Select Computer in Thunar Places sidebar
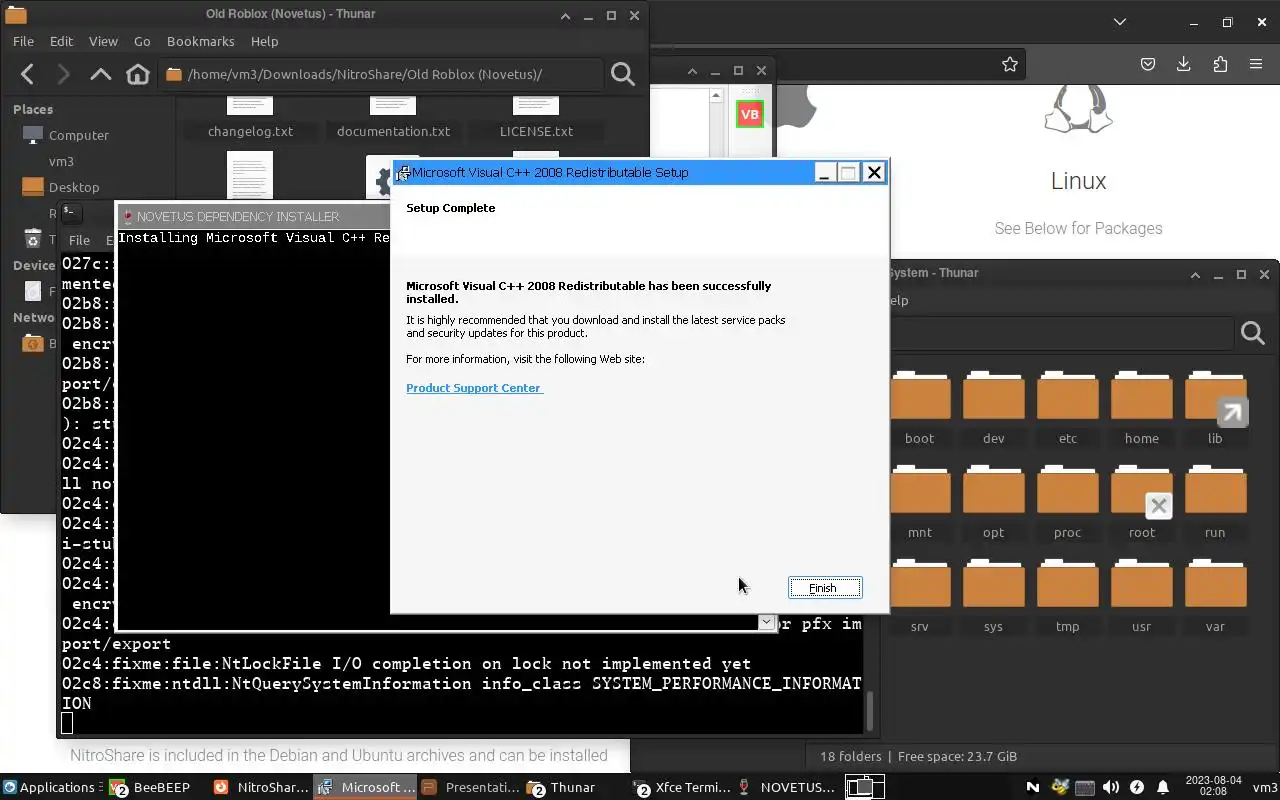Image resolution: width=1280 pixels, height=800 pixels. (x=78, y=135)
